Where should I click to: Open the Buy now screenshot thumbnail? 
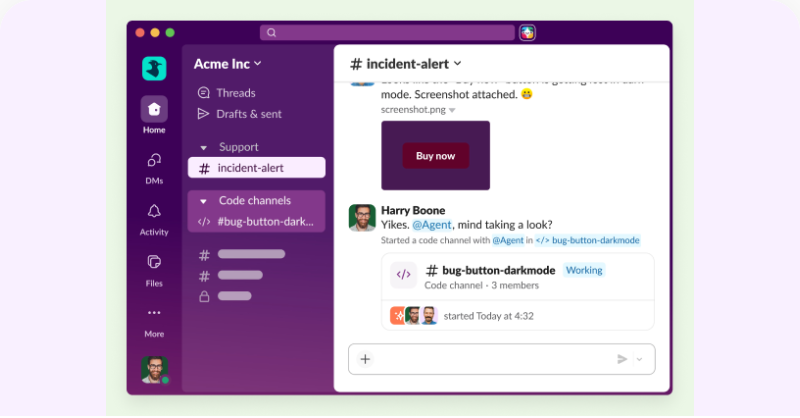pyautogui.click(x=436, y=156)
